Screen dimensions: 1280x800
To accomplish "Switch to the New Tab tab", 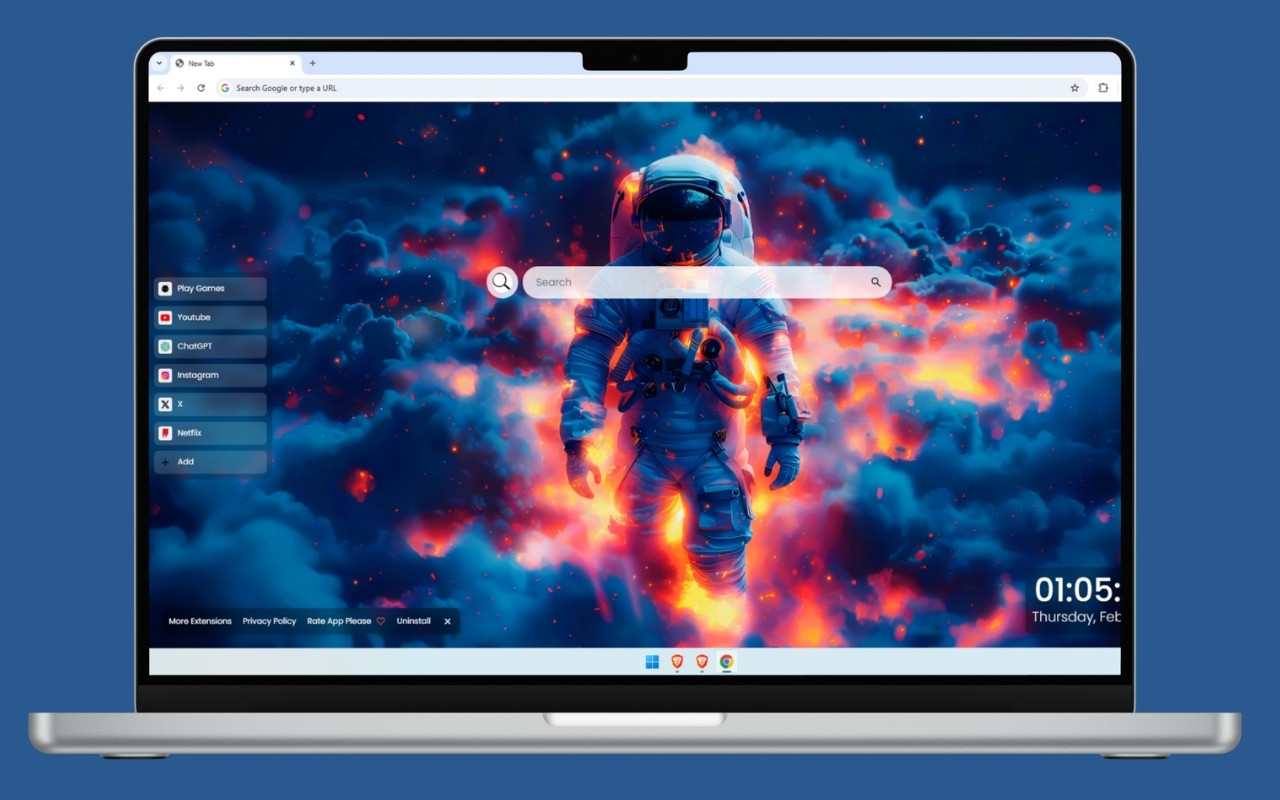I will (203, 63).
